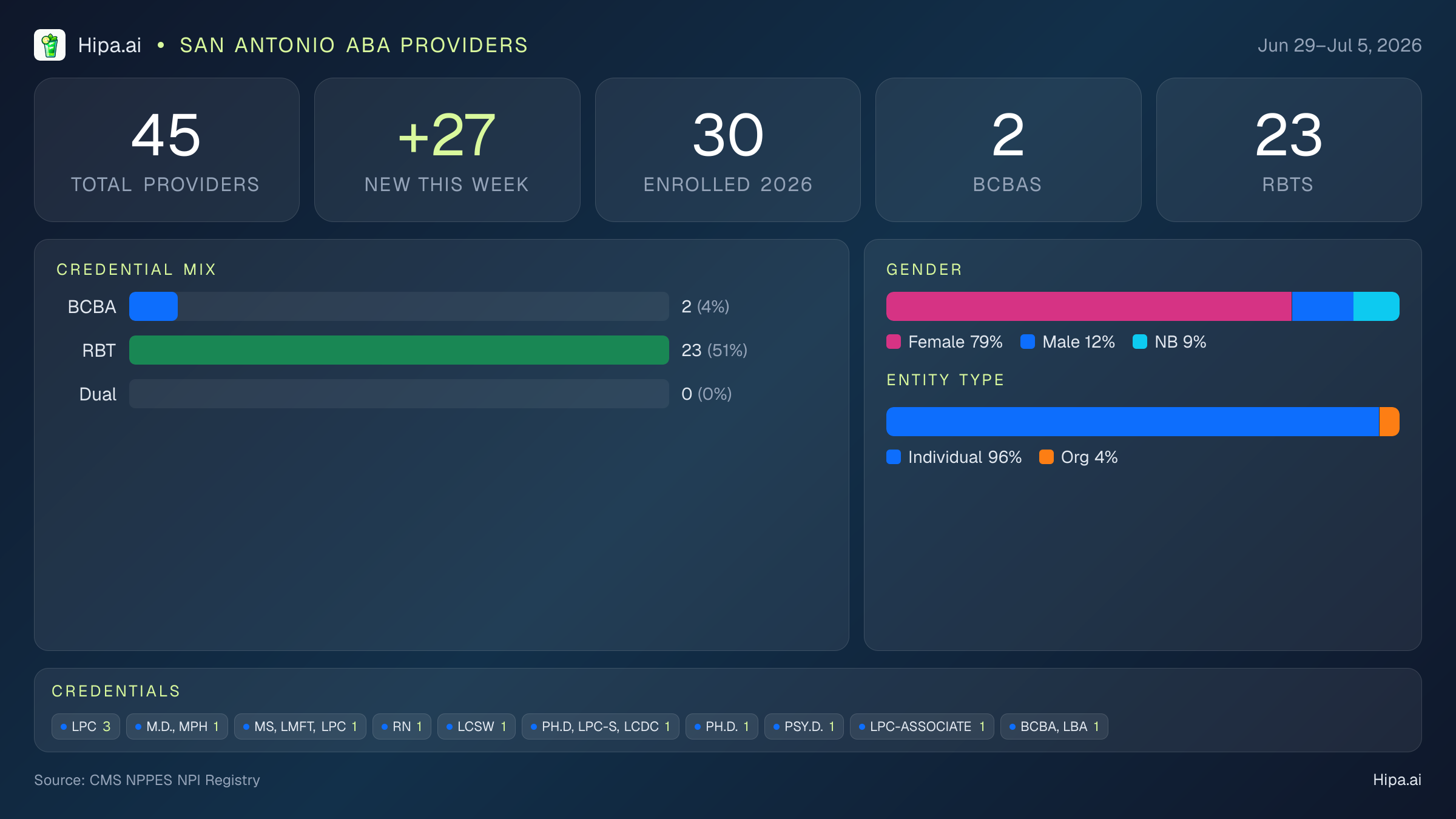Select the PH.D. 1 credential chip
Viewport: 1456px width, 819px height.
(x=722, y=726)
